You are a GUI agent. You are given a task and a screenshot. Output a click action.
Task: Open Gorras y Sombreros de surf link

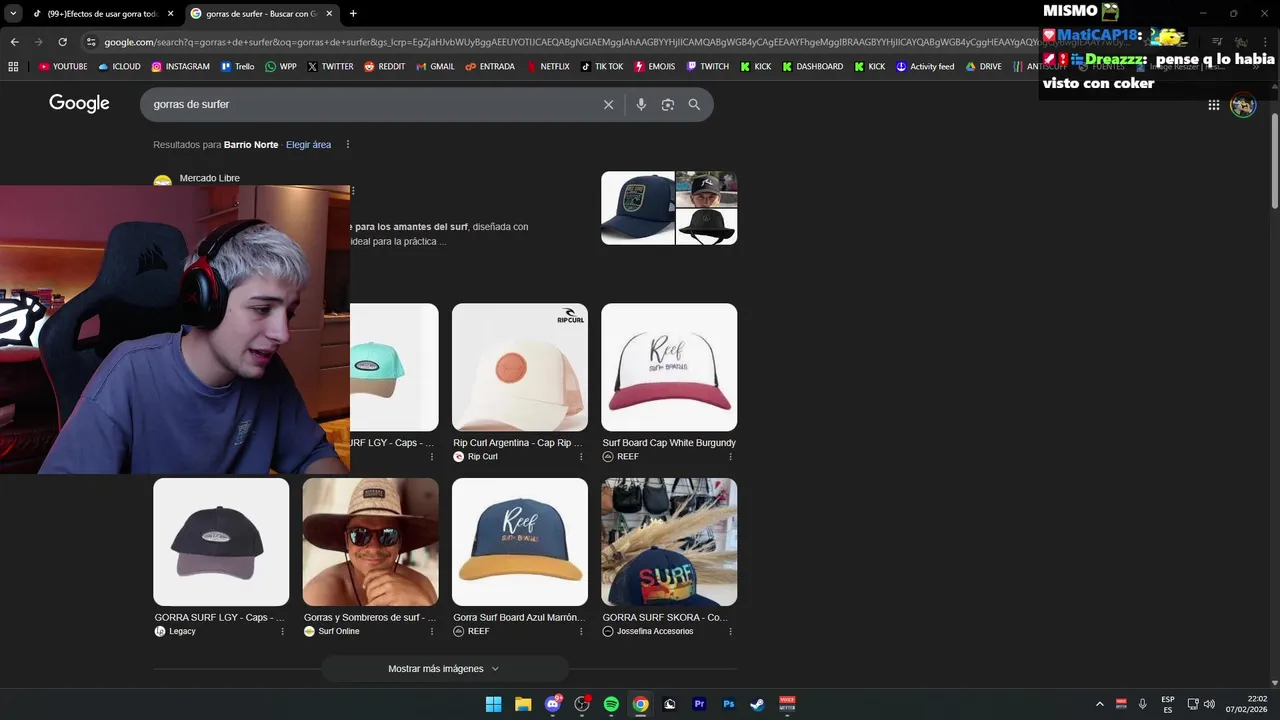click(x=370, y=618)
